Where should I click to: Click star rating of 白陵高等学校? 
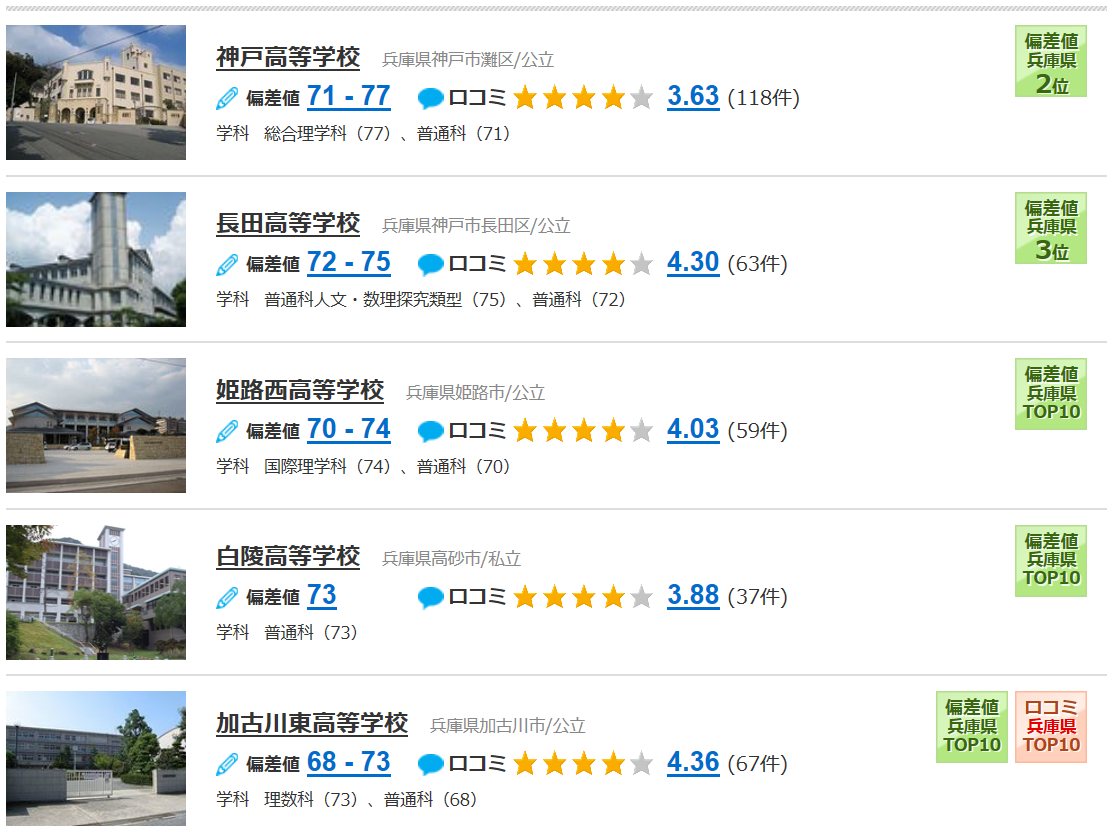click(x=583, y=597)
